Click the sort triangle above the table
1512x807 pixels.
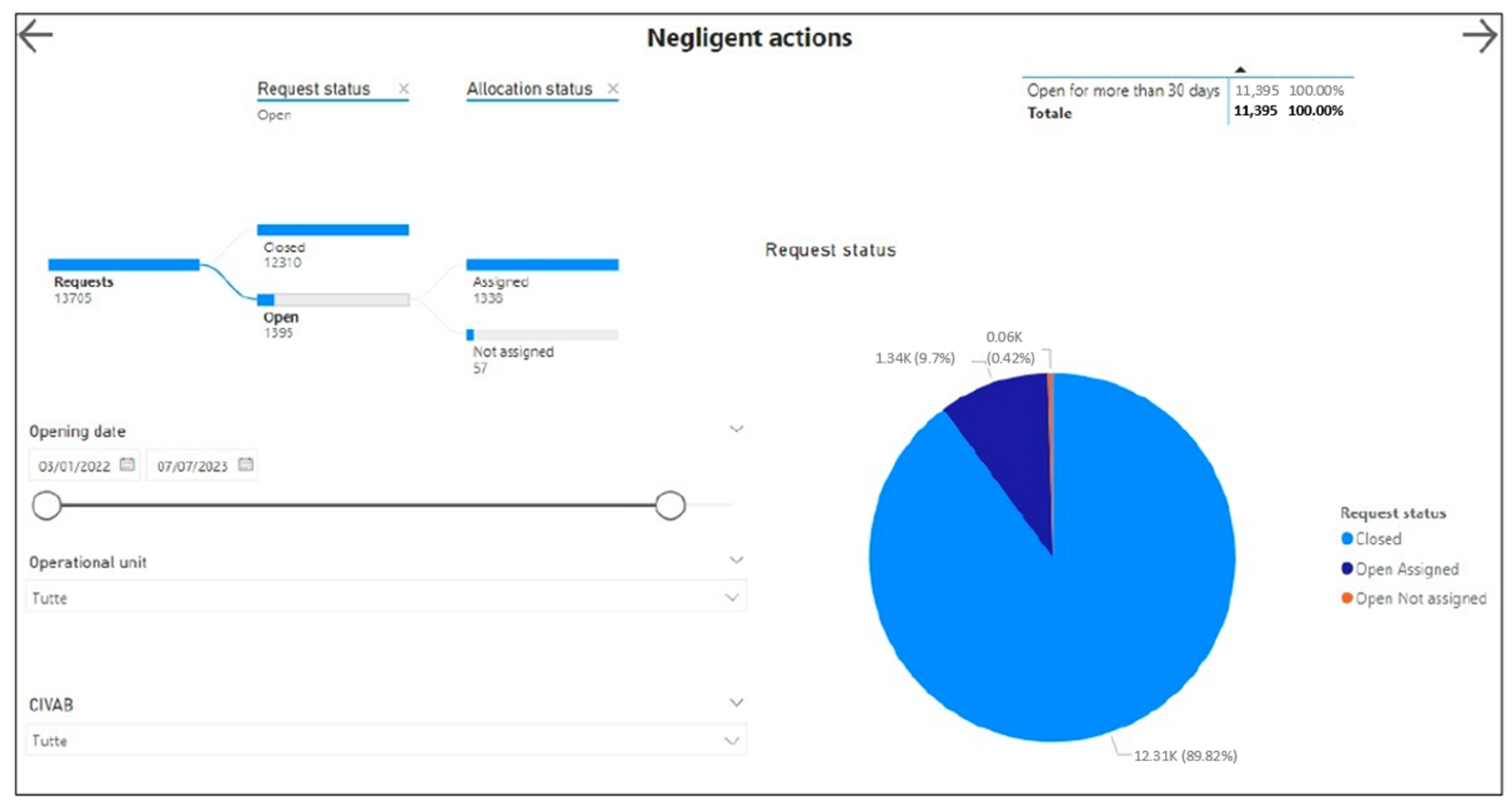tap(1240, 70)
